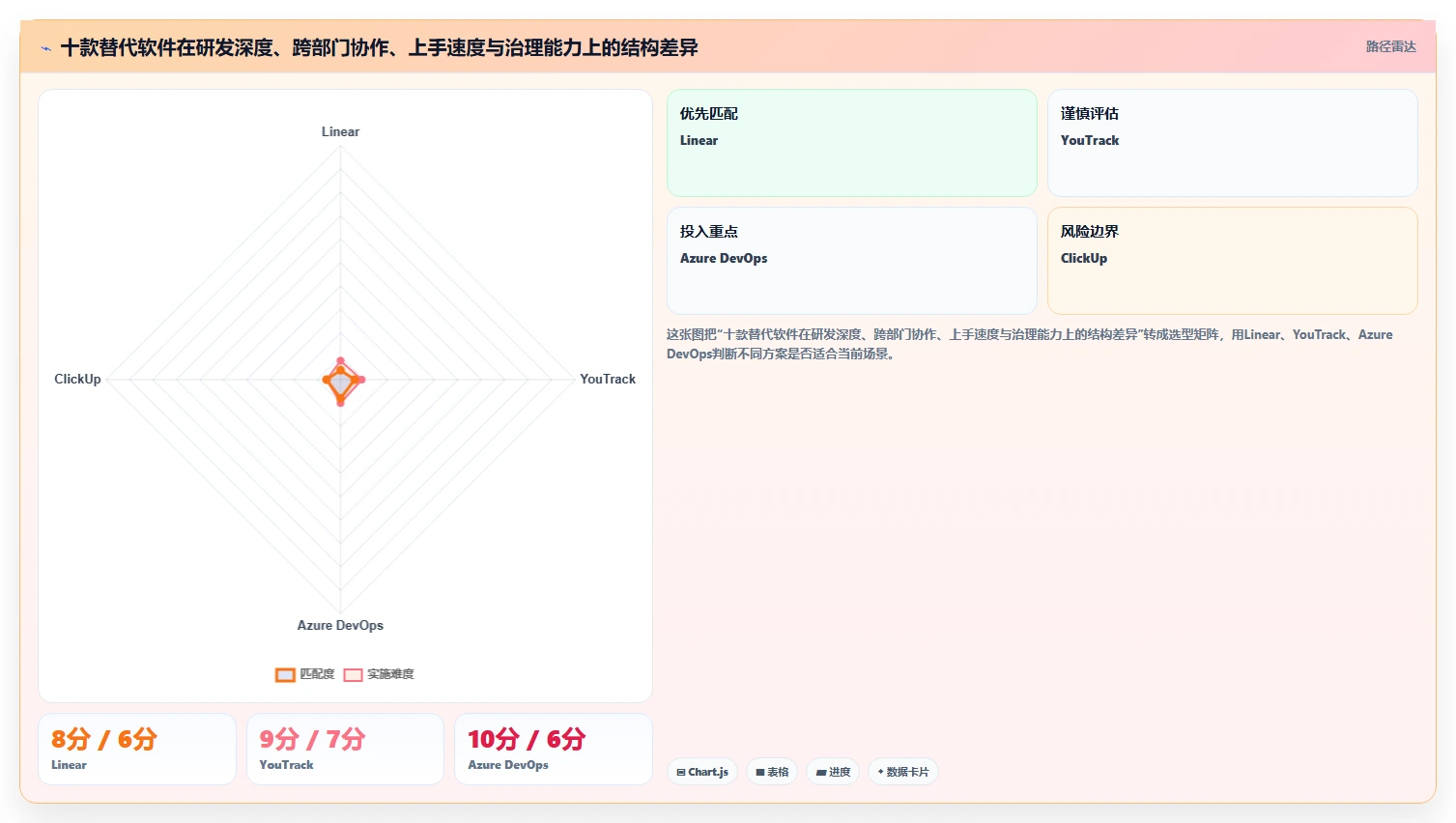The image size is (1456, 823).
Task: Click the description paragraph starting 这张图把
Action: tap(1030, 344)
